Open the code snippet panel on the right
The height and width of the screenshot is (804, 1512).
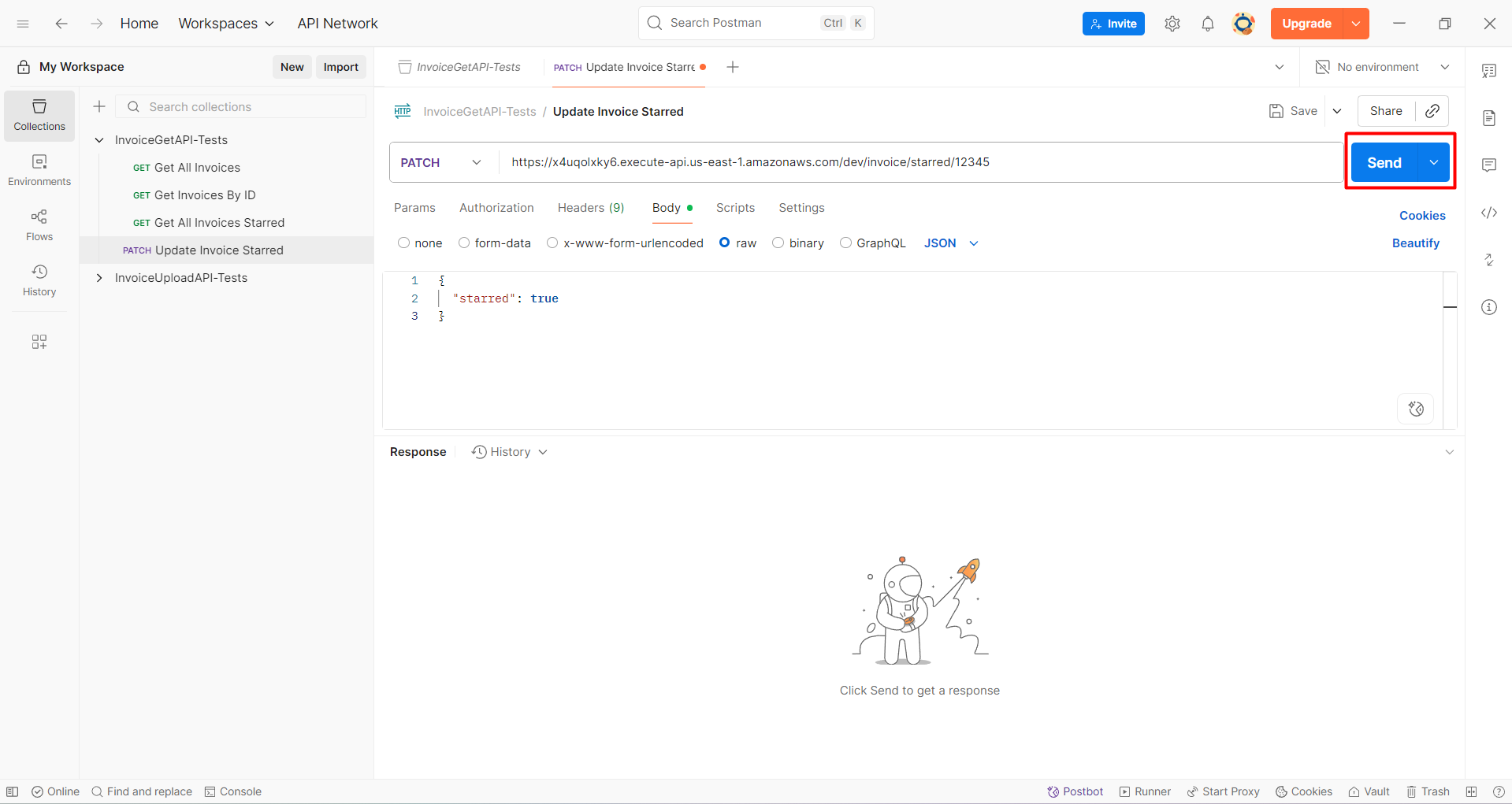[1489, 213]
